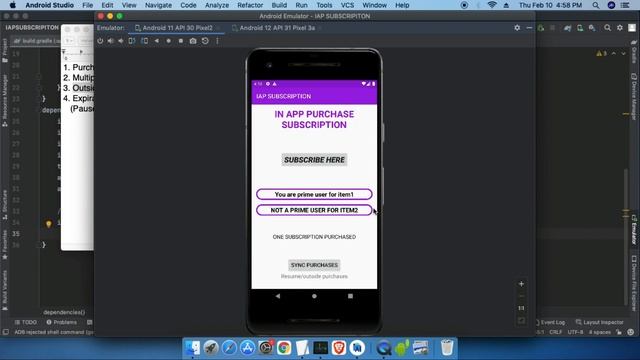The height and width of the screenshot is (360, 640).
Task: Click the yellow lightbulb intention icon
Action: coord(49,224)
